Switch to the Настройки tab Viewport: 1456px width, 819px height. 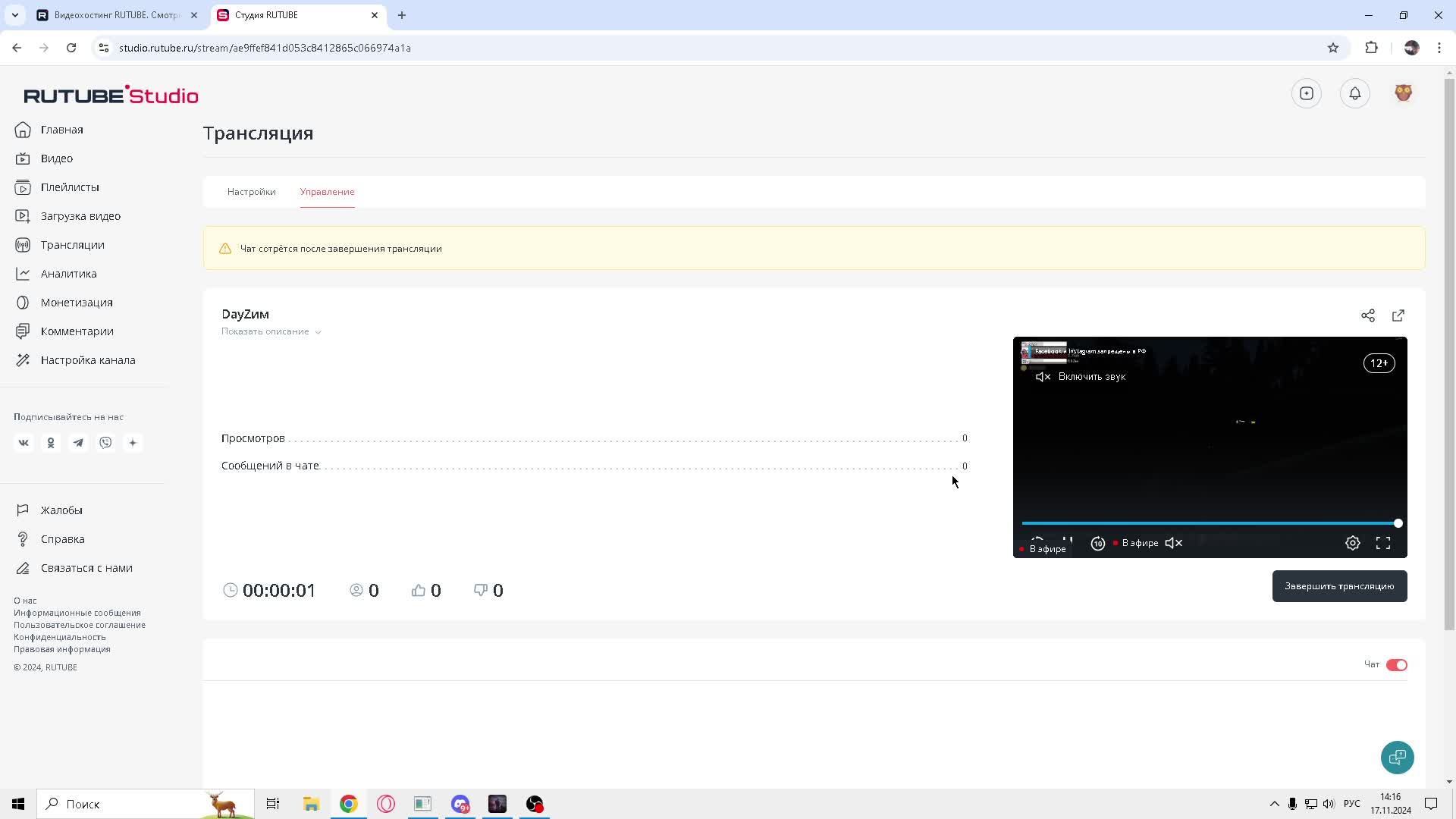tap(251, 192)
